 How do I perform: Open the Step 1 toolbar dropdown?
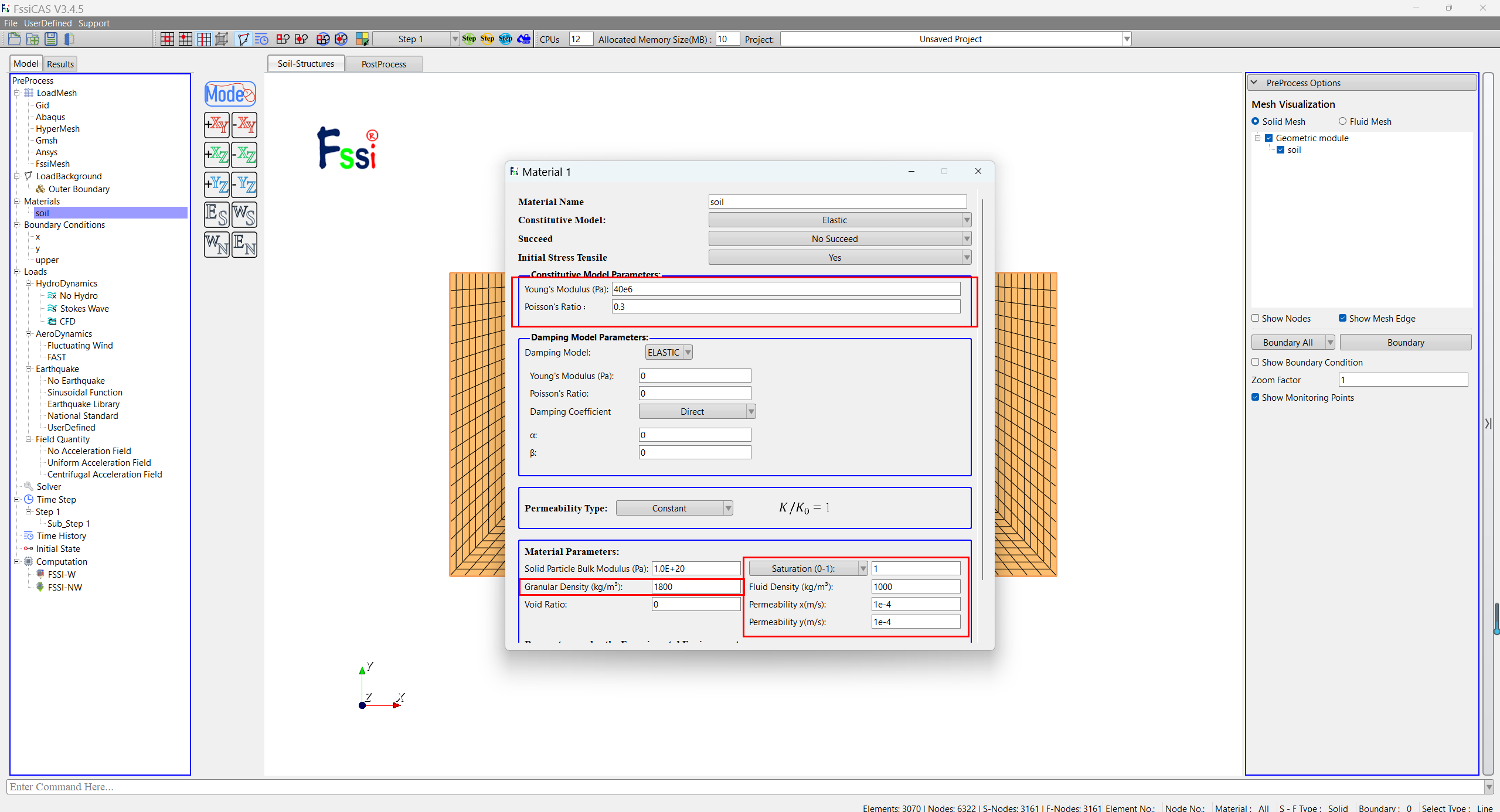416,39
